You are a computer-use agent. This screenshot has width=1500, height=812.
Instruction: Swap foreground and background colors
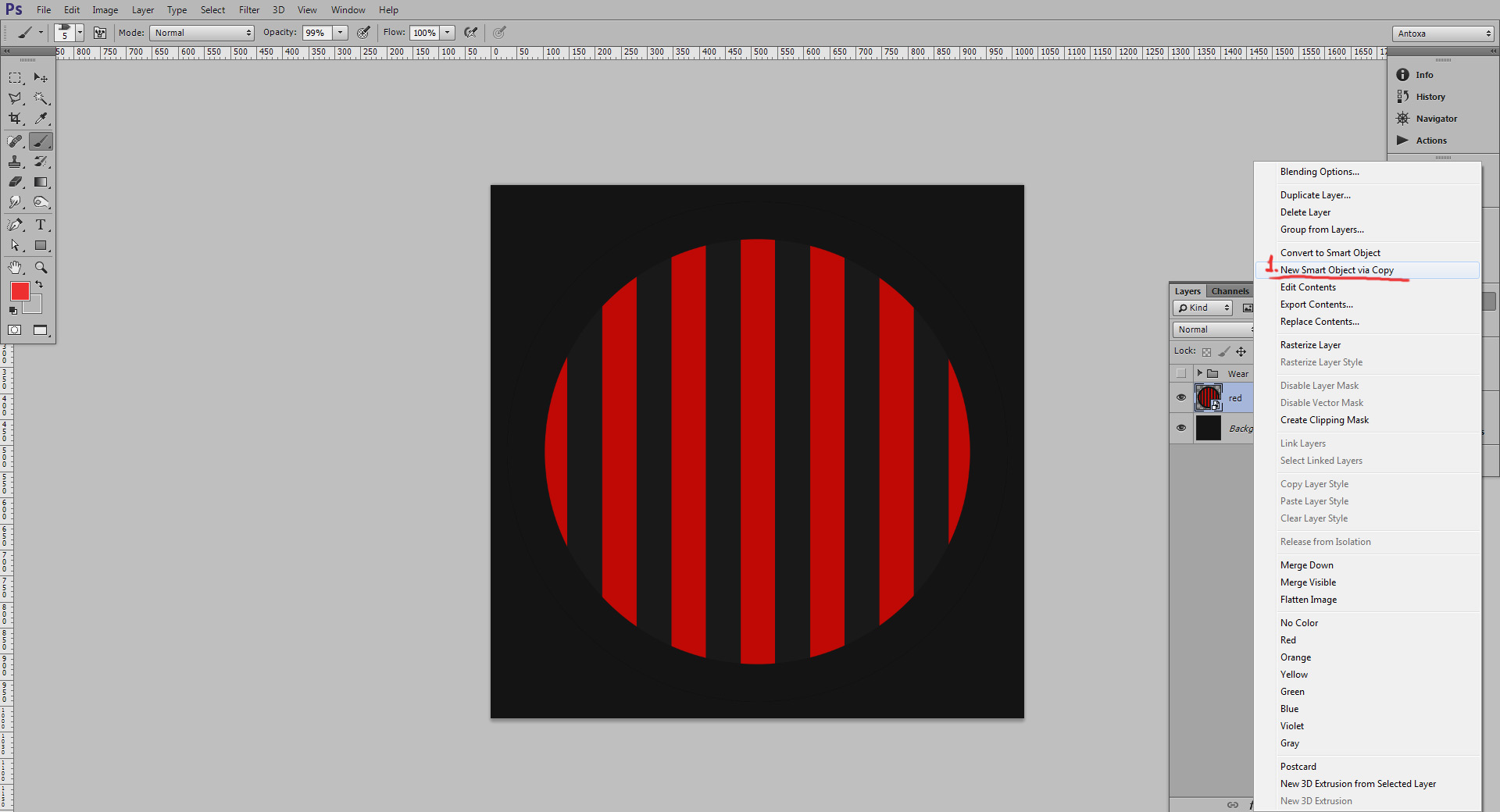pos(39,285)
